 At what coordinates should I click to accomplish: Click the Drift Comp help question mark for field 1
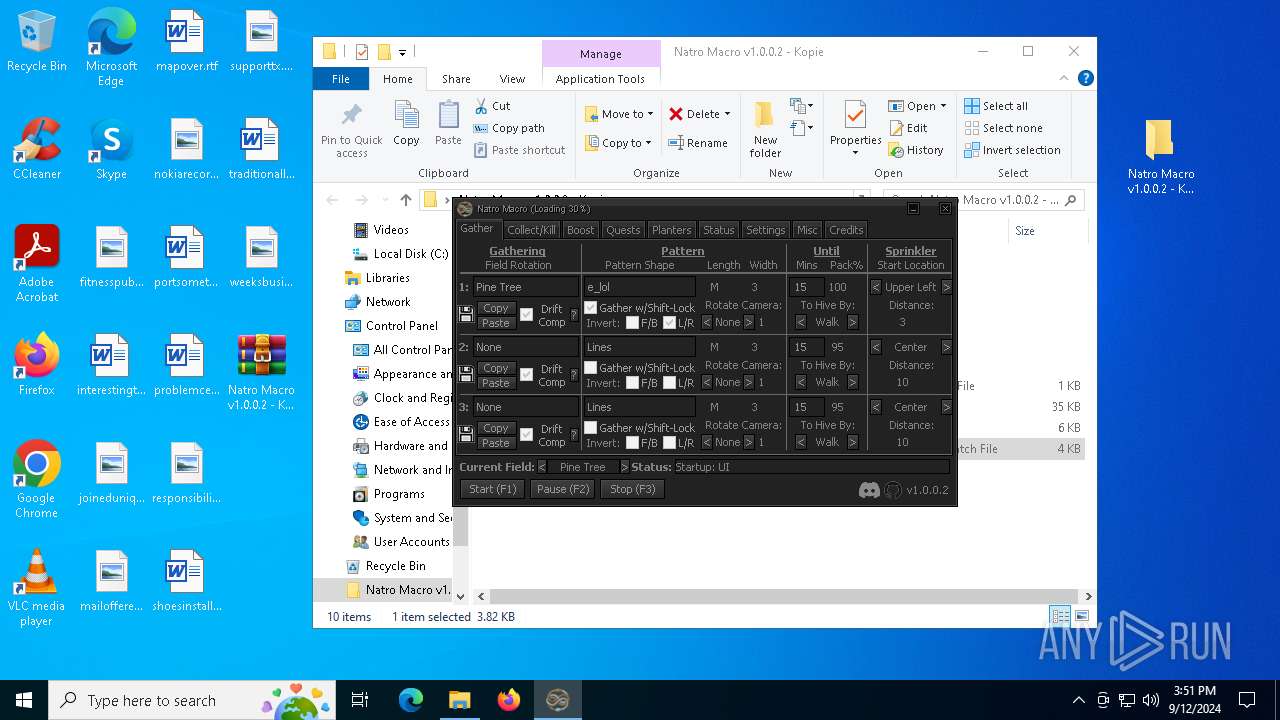pos(574,316)
